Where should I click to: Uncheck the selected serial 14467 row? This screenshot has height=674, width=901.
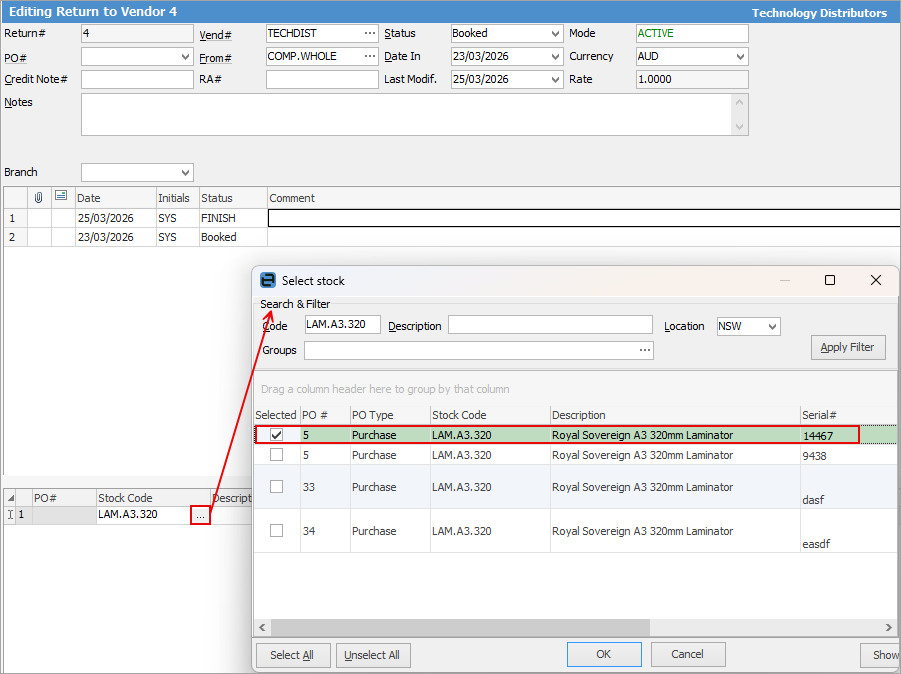coord(277,435)
